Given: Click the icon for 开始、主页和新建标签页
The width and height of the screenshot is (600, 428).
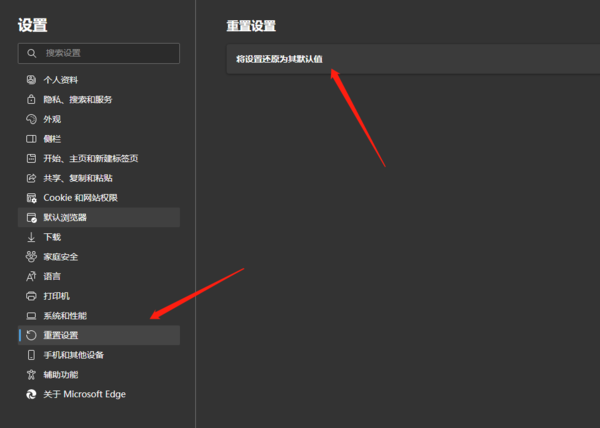Looking at the screenshot, I should (31, 158).
